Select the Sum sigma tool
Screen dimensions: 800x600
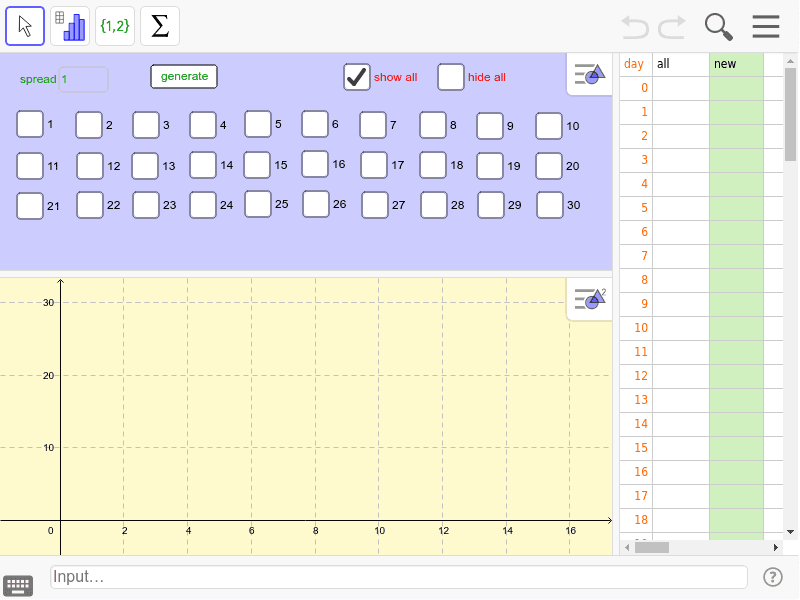[x=160, y=26]
